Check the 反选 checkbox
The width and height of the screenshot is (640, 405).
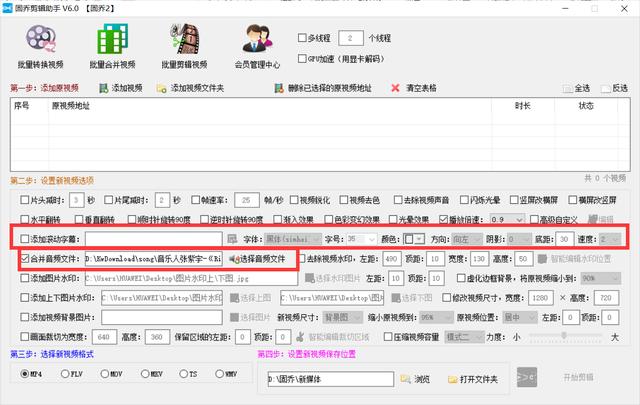click(605, 88)
